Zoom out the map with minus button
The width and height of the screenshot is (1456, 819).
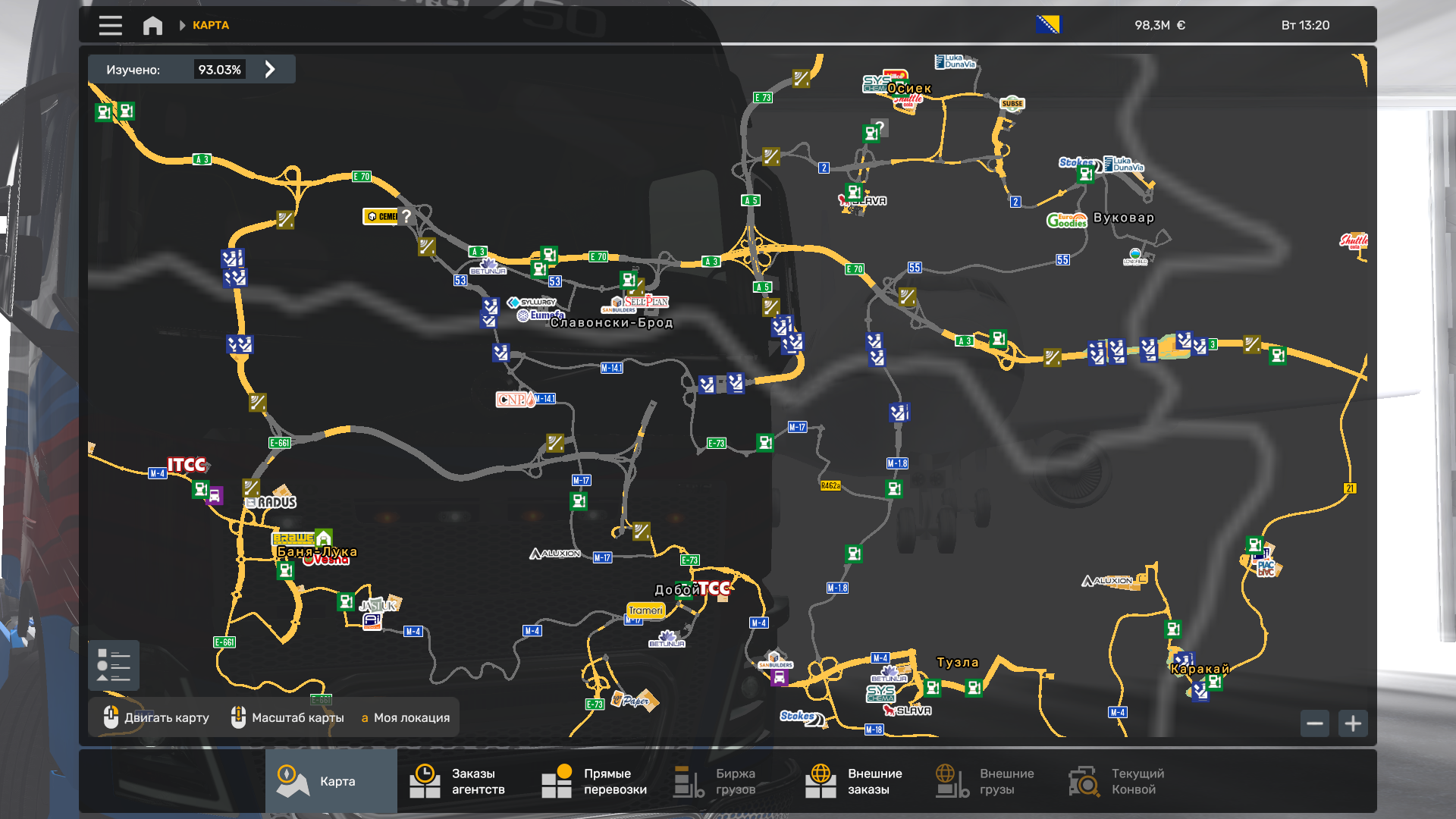(1315, 723)
